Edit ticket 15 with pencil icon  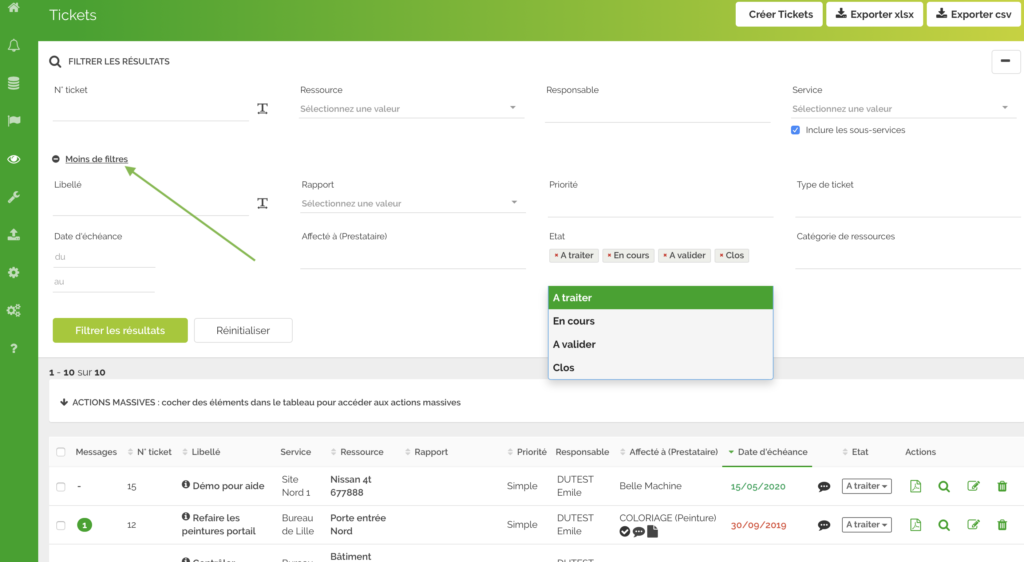point(973,487)
